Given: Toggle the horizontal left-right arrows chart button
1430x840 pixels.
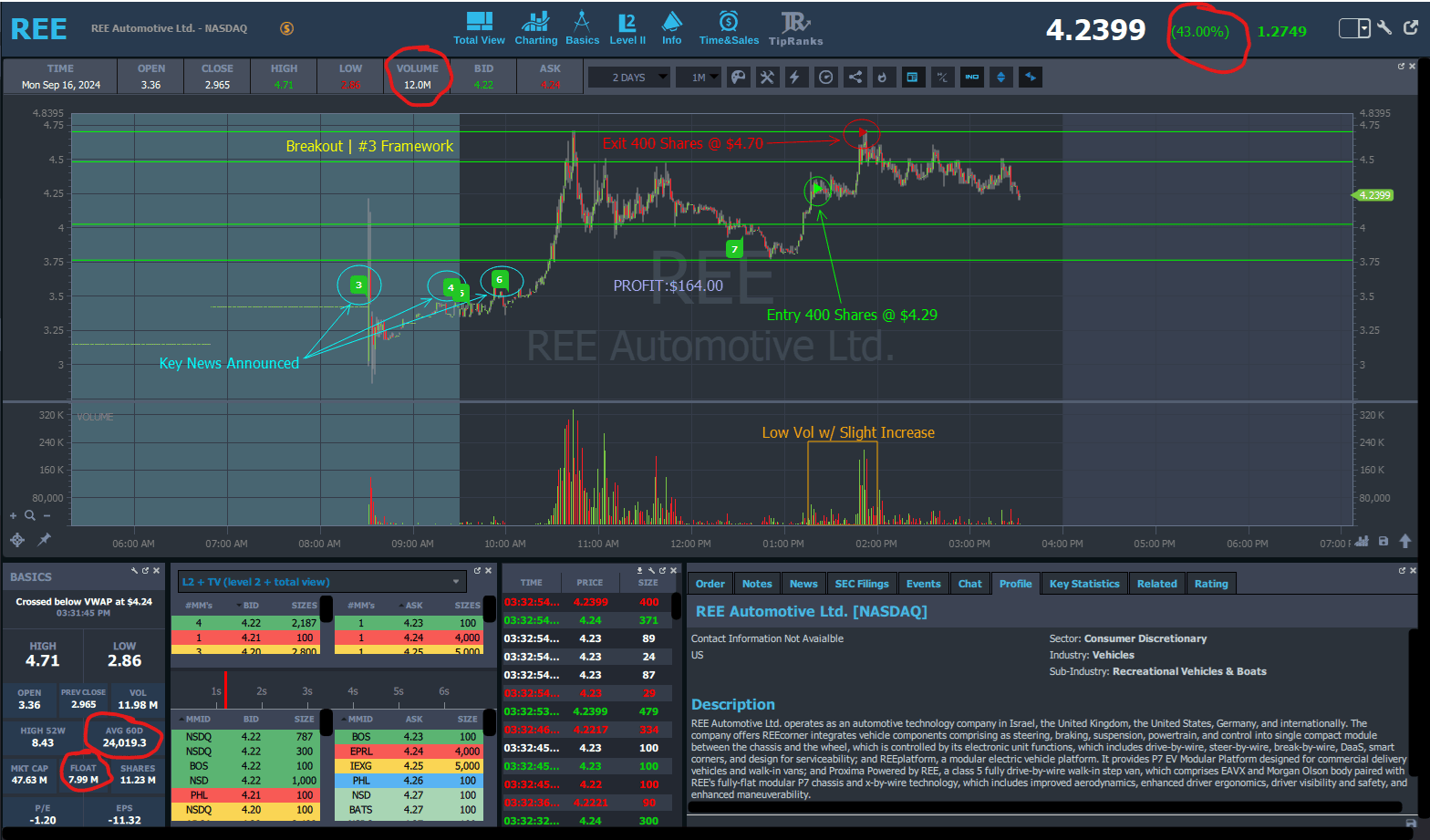Looking at the screenshot, I should click(x=1031, y=78).
